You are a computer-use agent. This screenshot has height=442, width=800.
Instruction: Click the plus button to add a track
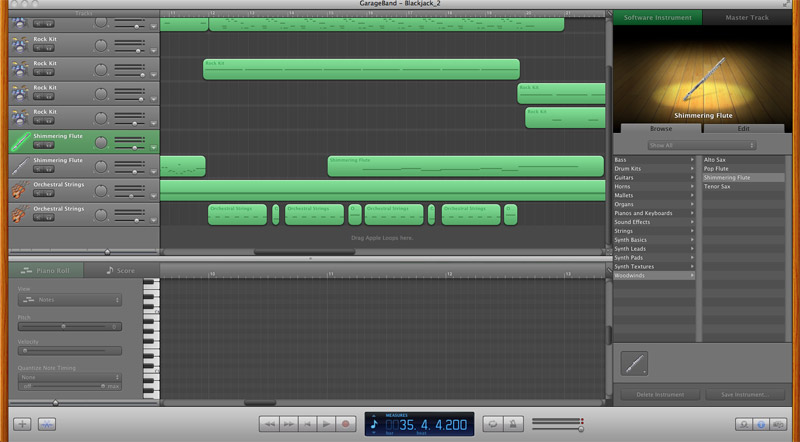22,424
